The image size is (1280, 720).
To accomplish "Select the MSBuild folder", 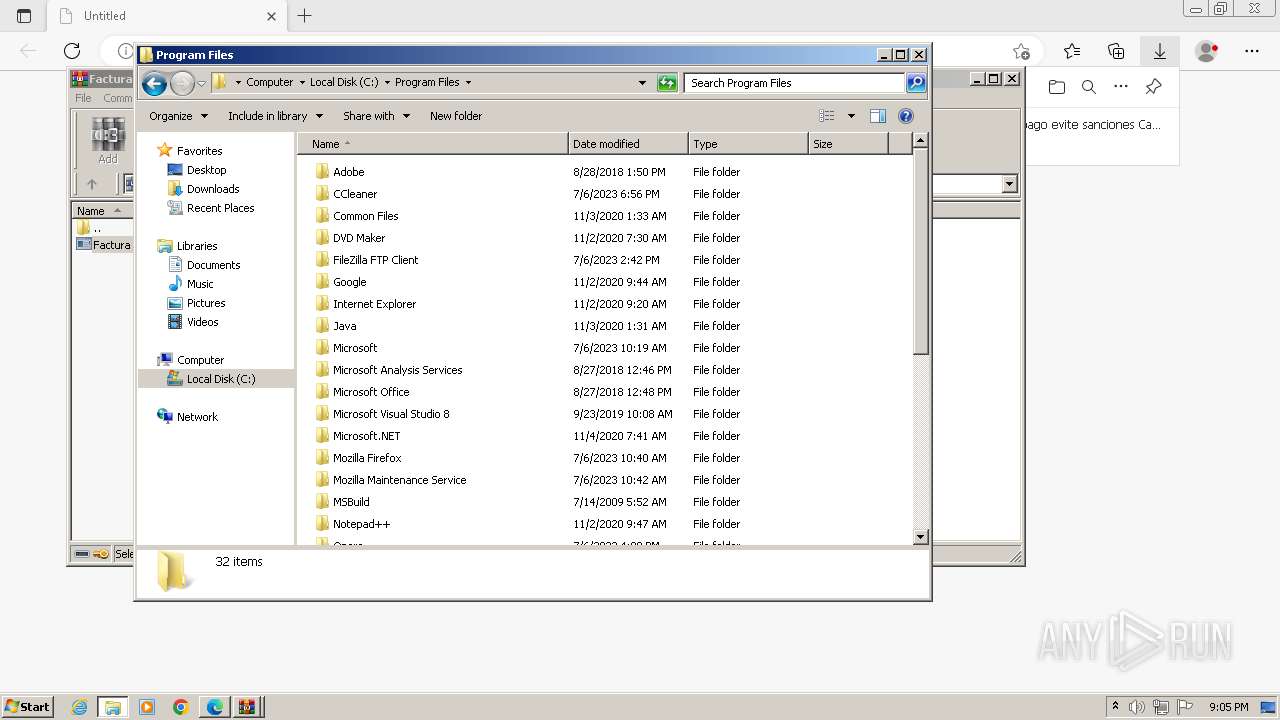I will (x=351, y=502).
